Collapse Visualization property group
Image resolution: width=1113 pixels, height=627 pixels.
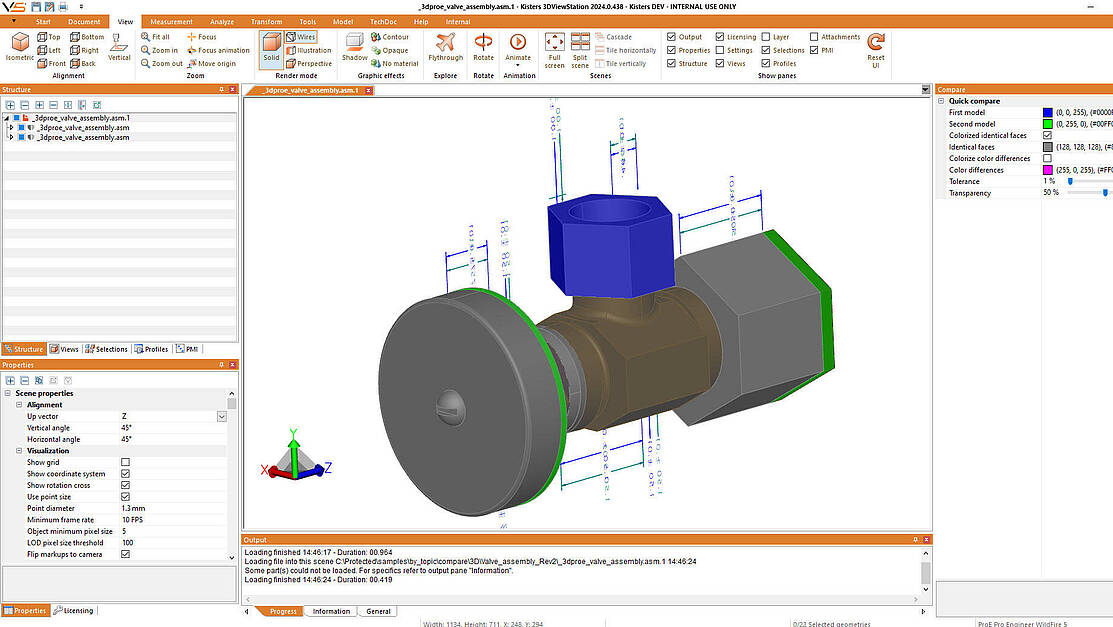[x=19, y=451]
